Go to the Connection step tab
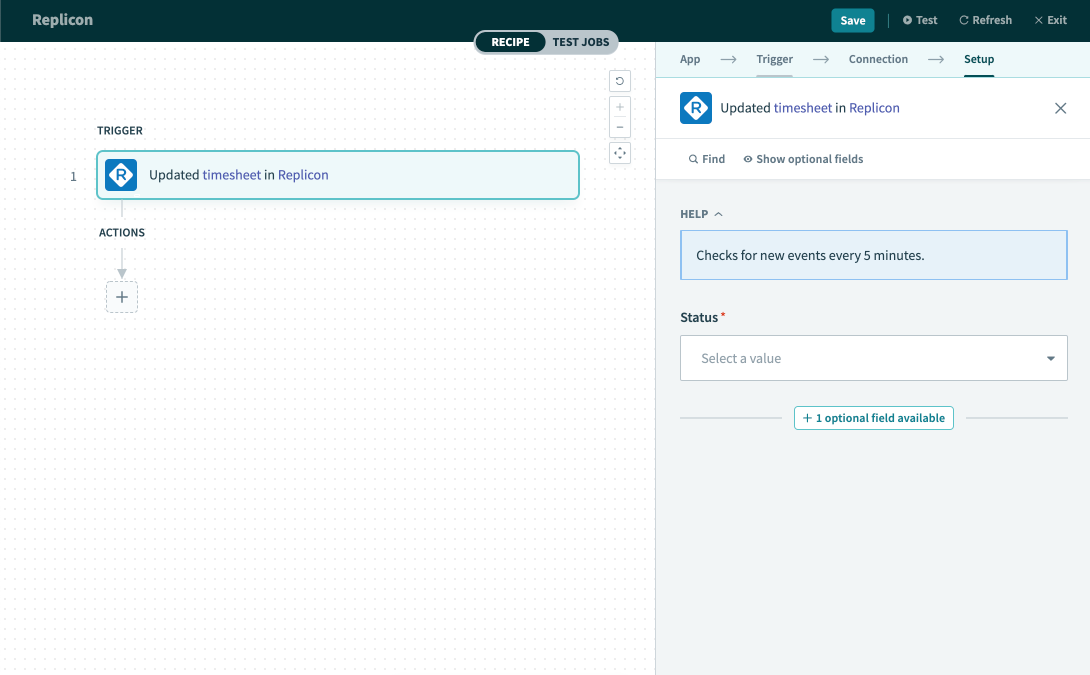The width and height of the screenshot is (1090, 675). (x=878, y=59)
